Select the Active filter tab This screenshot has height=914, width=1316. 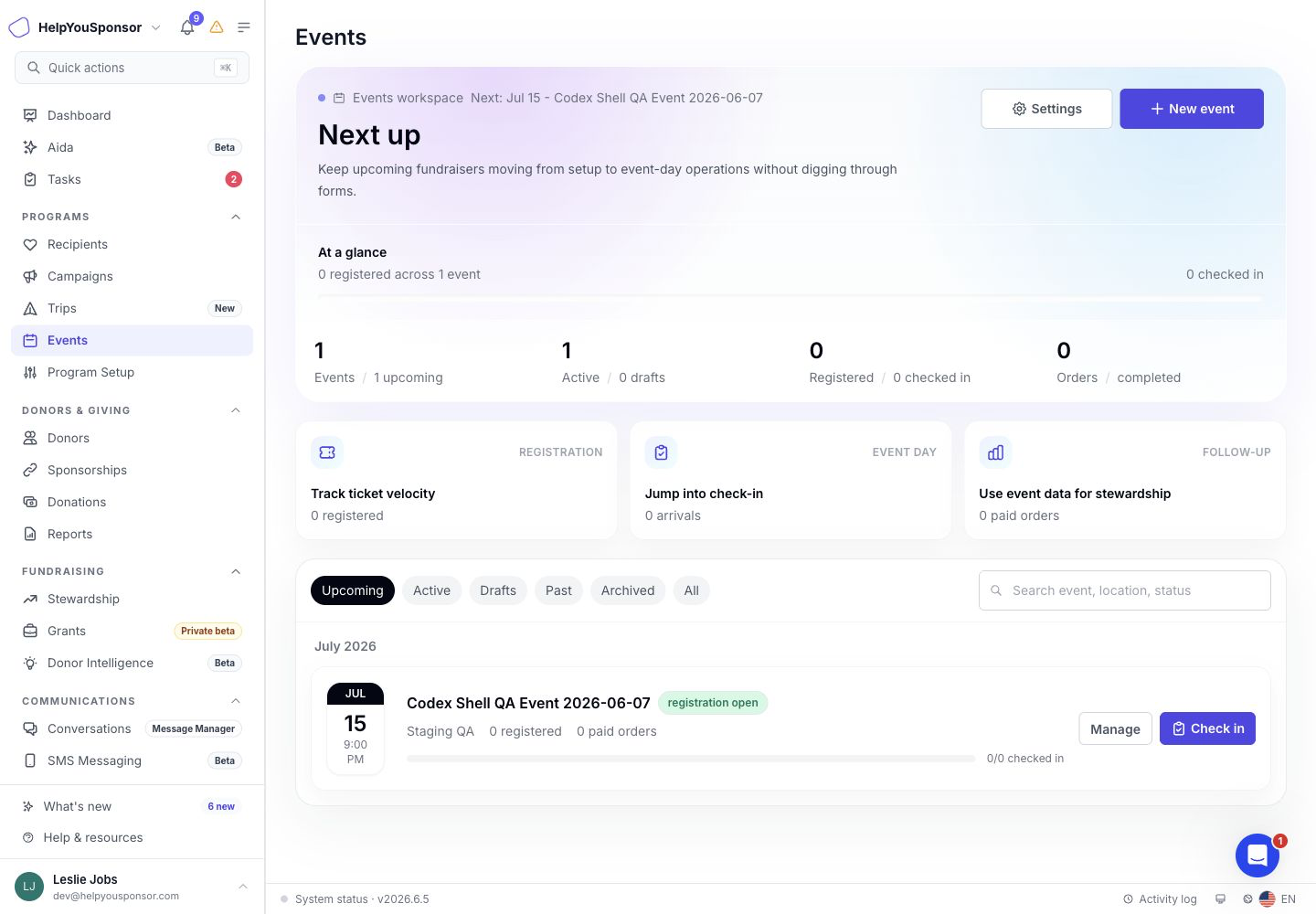[x=431, y=590]
